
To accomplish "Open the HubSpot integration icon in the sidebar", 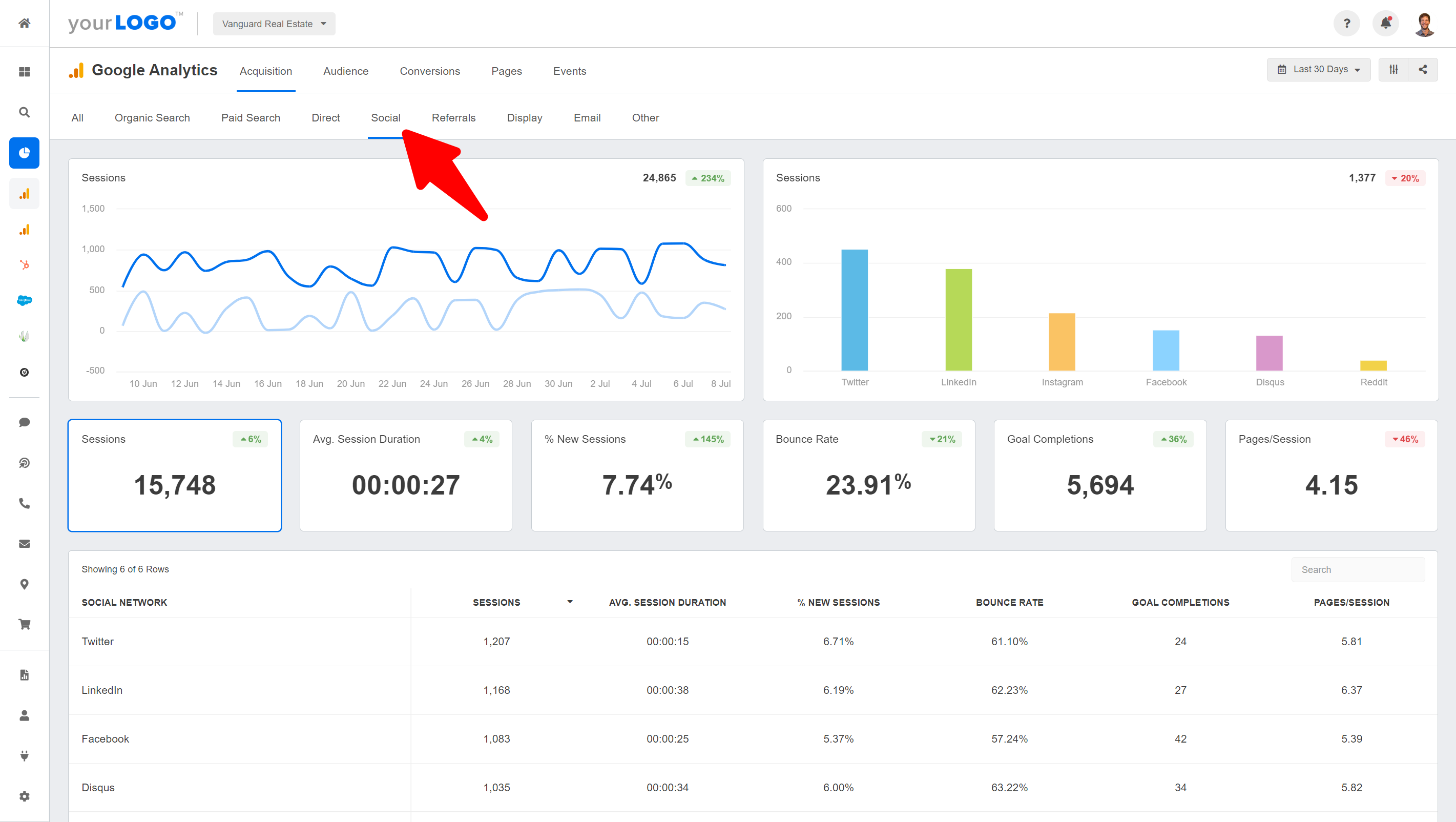I will click(x=24, y=265).
